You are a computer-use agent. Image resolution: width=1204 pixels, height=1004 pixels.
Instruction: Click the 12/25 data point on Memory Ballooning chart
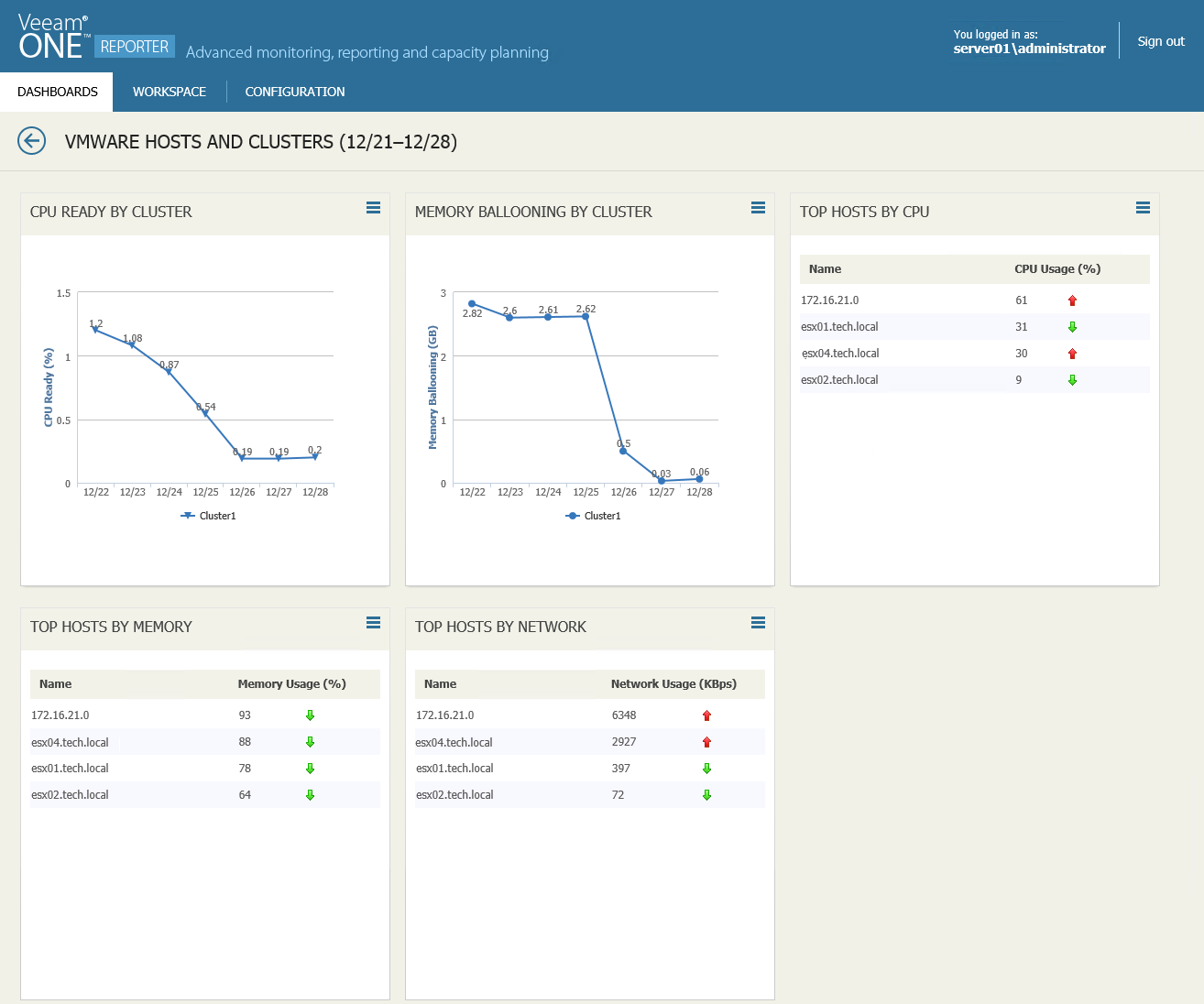pos(586,316)
